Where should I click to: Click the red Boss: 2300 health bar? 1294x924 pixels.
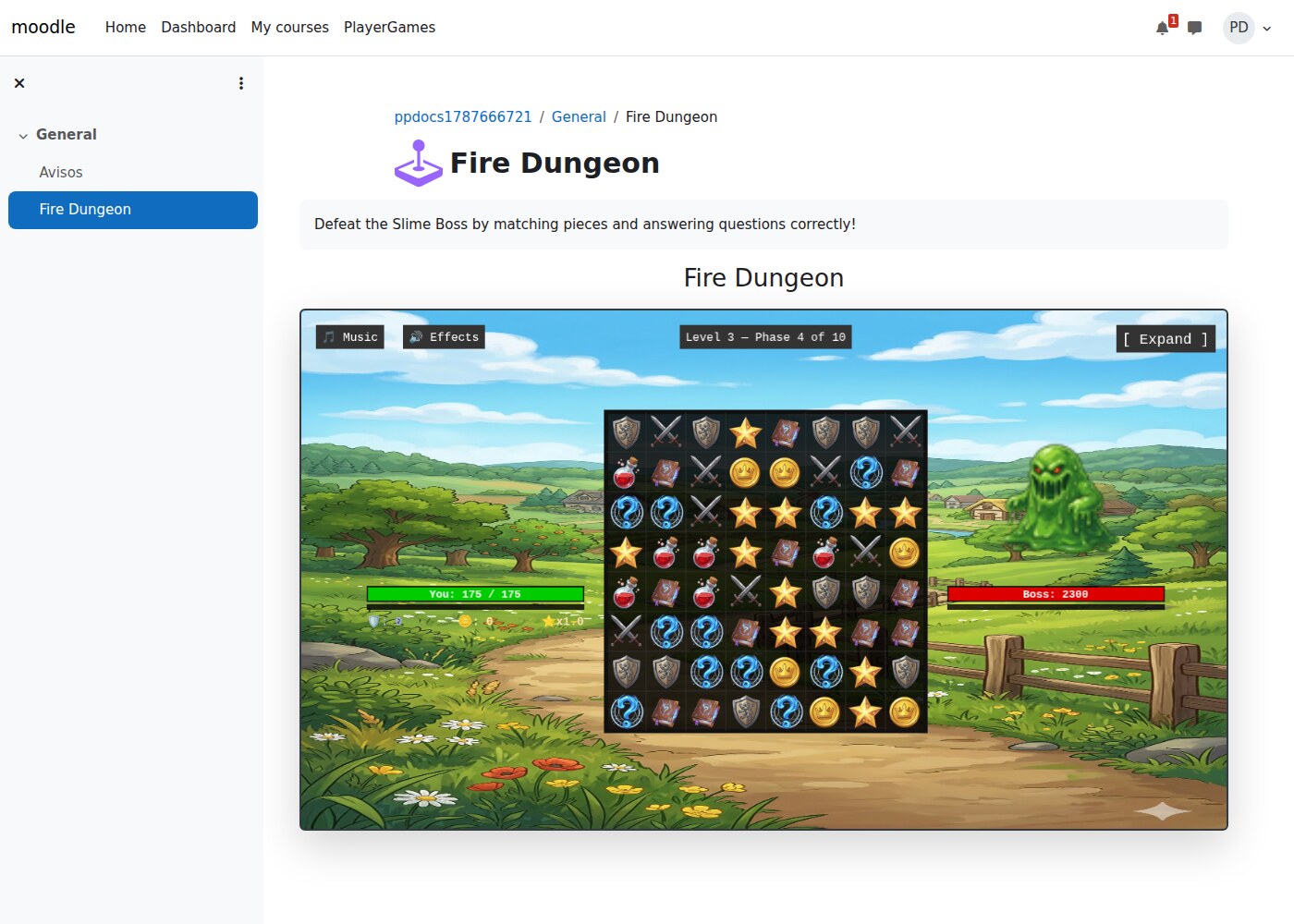click(x=1056, y=594)
